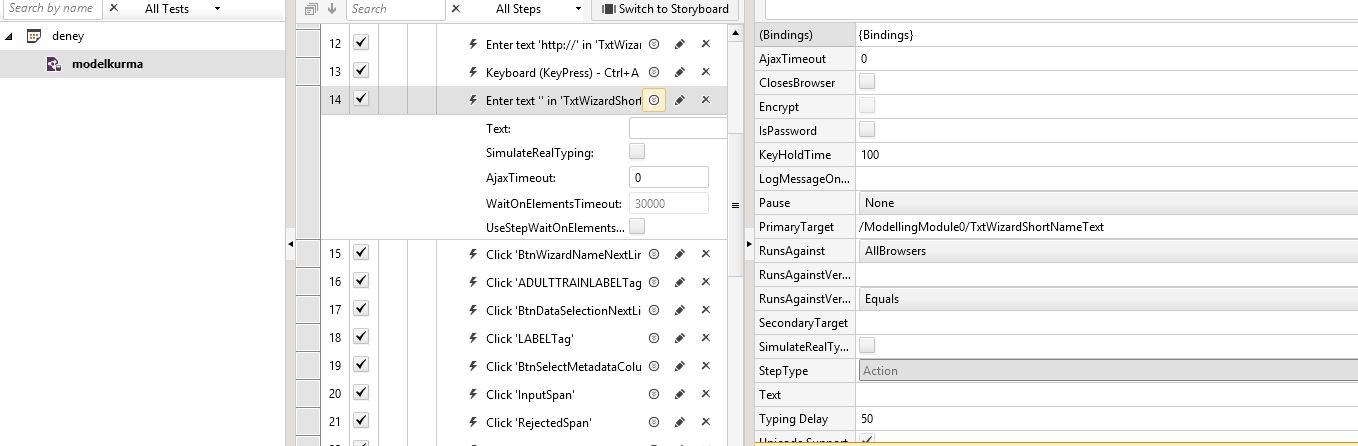This screenshot has height=446, width=1358.
Task: Open the All Tests filter dropdown
Action: click(182, 9)
